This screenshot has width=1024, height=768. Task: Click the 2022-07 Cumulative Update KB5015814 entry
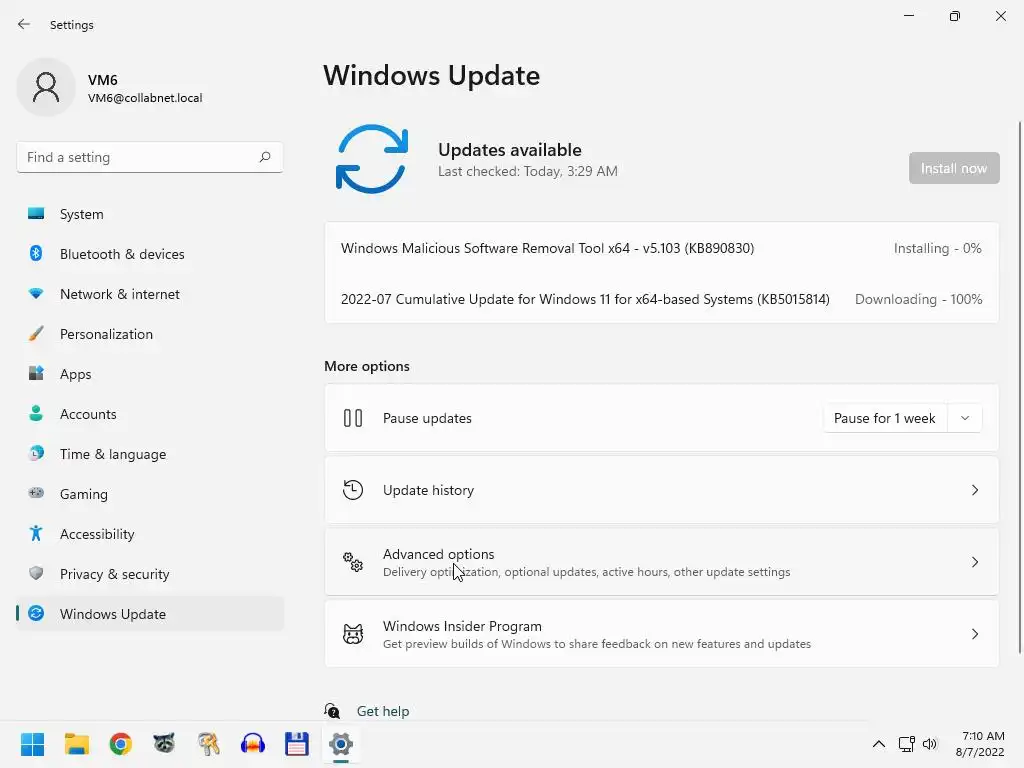585,299
